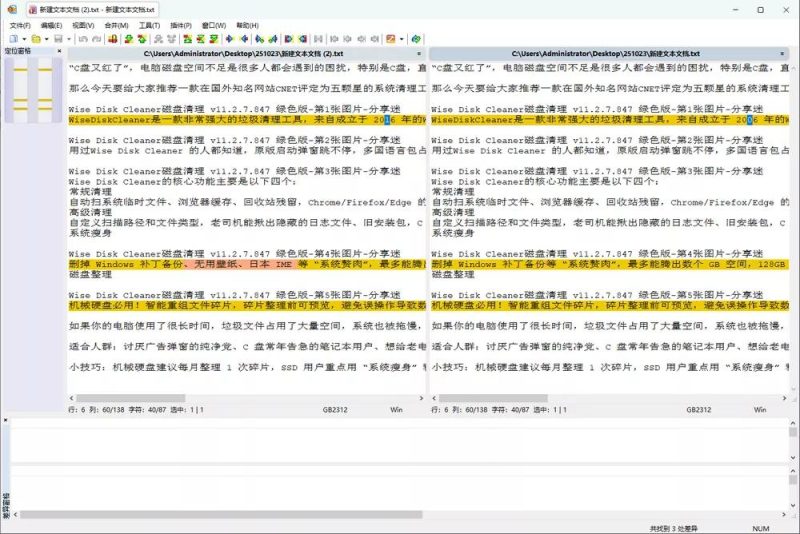Open the 视图(V) menu
800x534 pixels.
pyautogui.click(x=83, y=25)
